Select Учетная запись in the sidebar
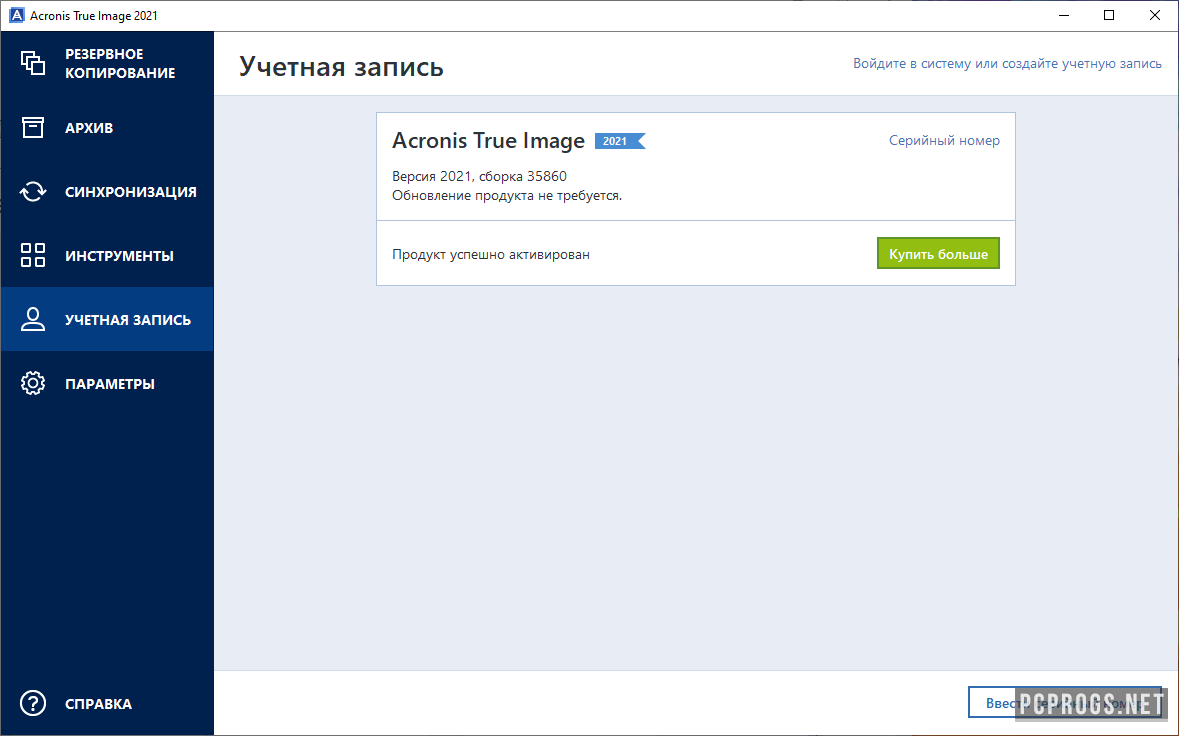Screen dimensions: 1179x736 tap(107, 320)
